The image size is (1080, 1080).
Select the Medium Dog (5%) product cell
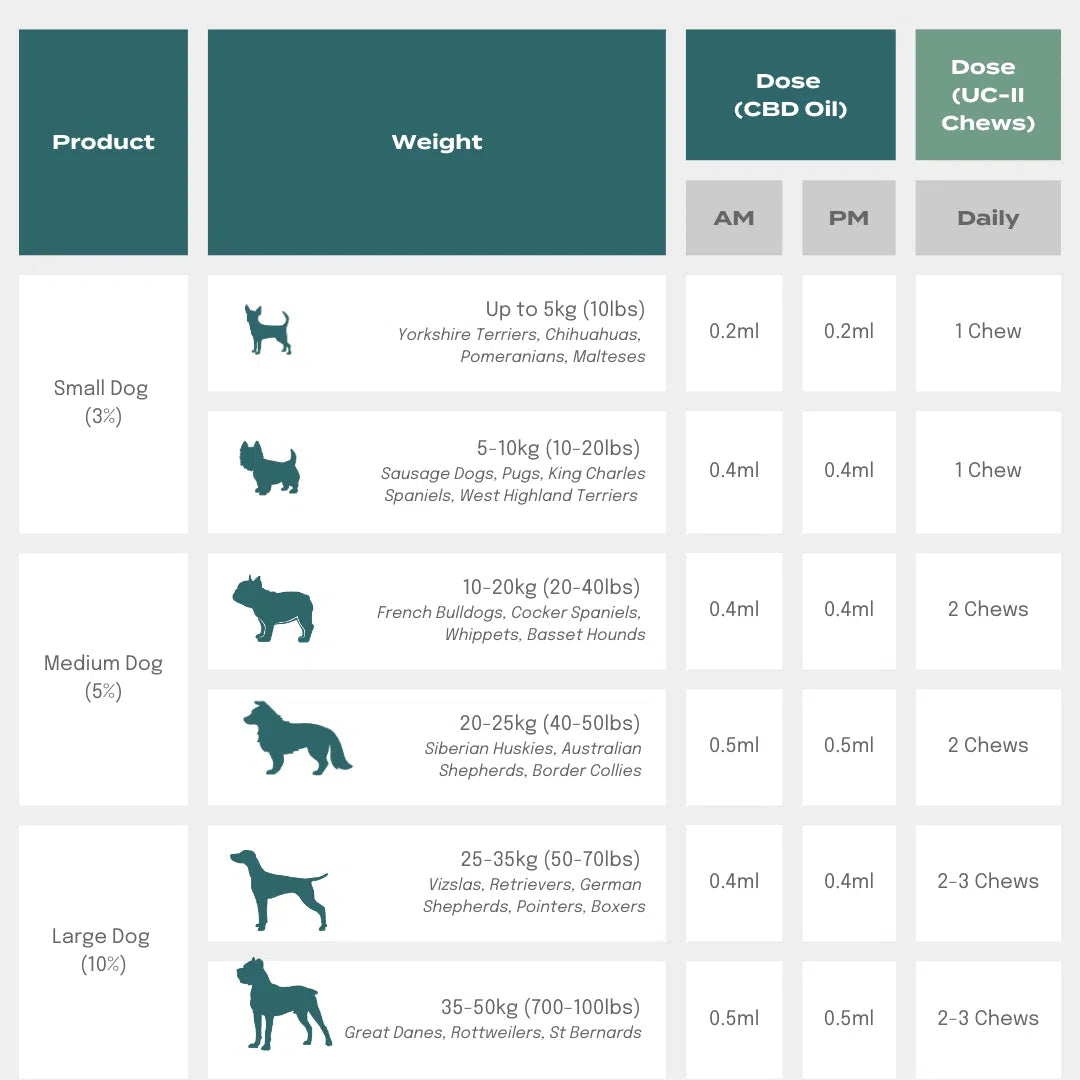(x=103, y=677)
